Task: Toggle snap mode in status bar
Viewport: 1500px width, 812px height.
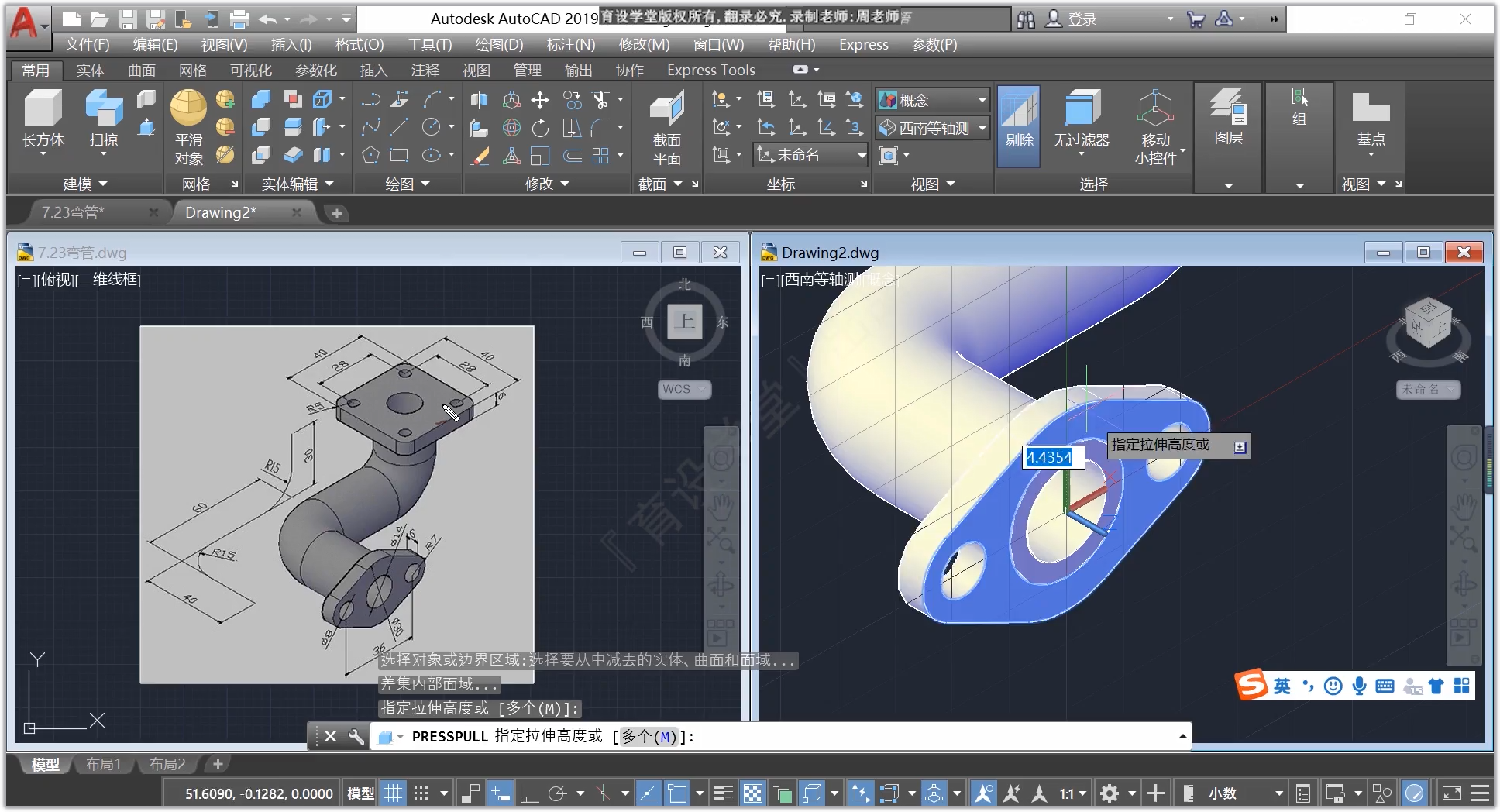Action: point(421,793)
